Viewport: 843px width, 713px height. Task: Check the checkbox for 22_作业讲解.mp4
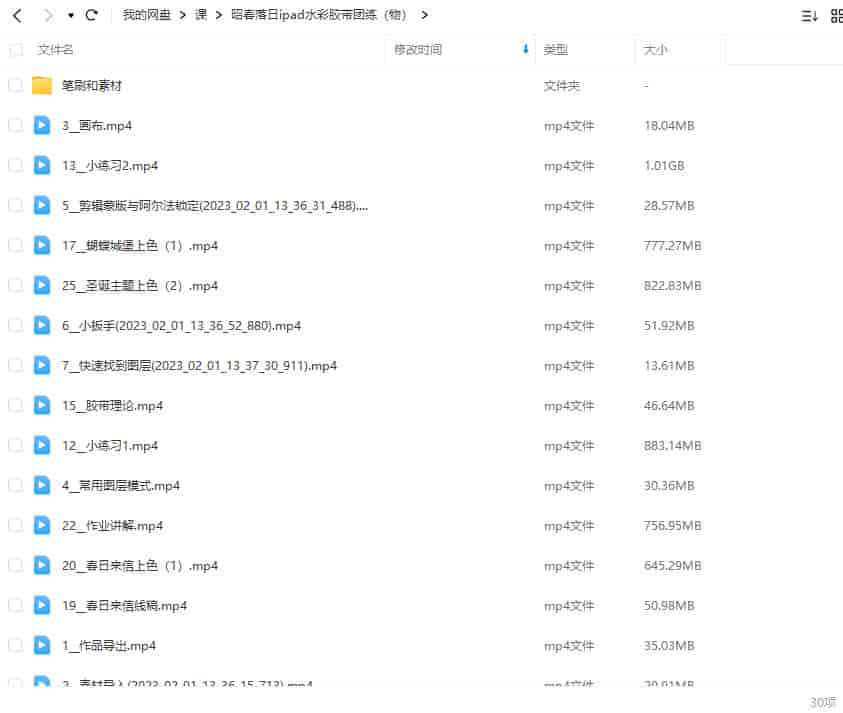(15, 525)
